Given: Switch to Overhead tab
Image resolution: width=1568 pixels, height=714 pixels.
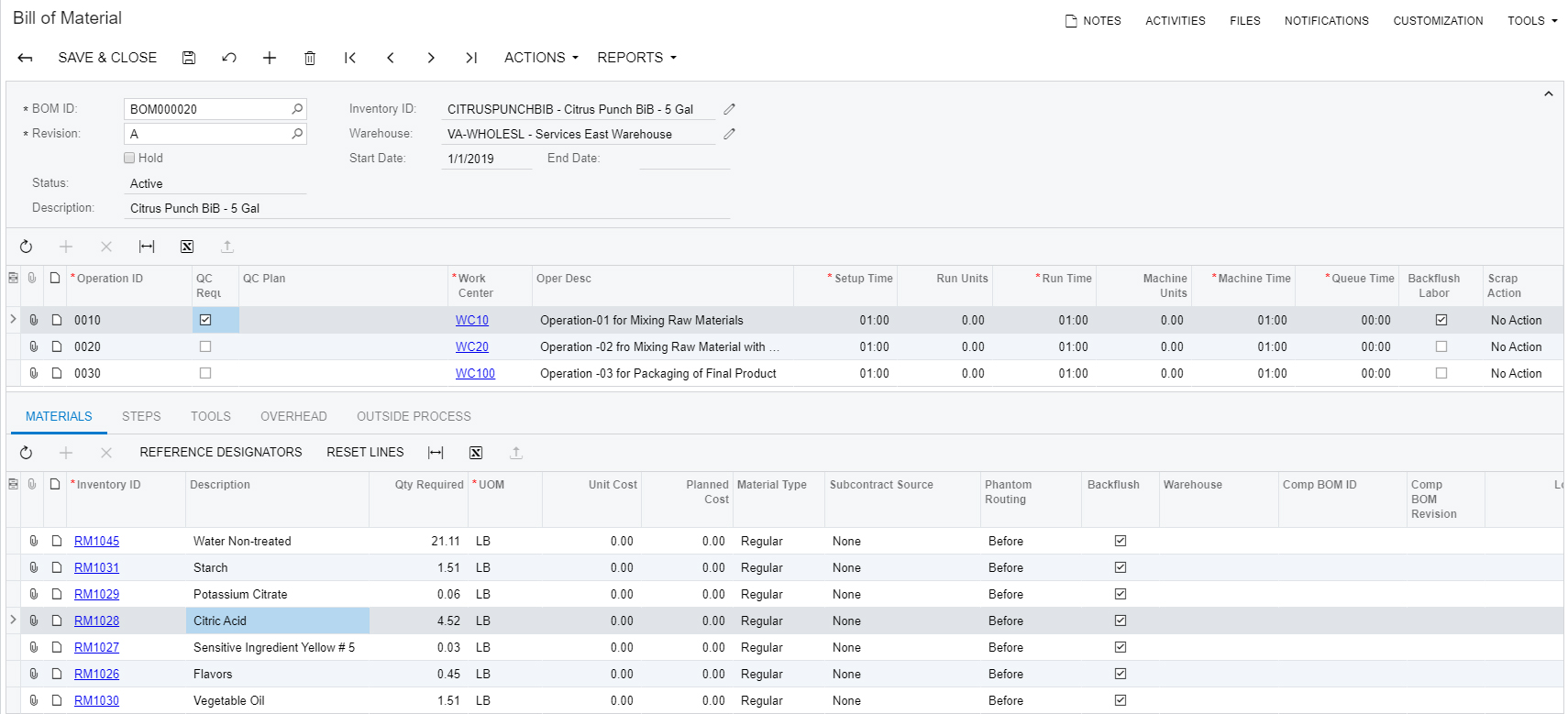Looking at the screenshot, I should pos(293,416).
